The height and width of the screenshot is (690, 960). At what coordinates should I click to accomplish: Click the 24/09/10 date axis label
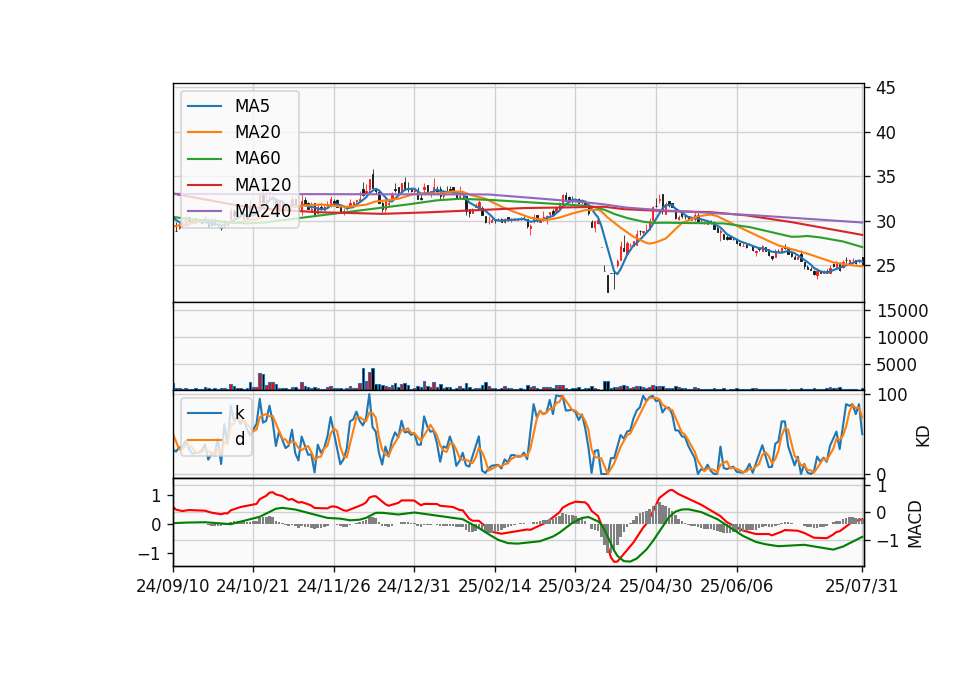pos(173,586)
